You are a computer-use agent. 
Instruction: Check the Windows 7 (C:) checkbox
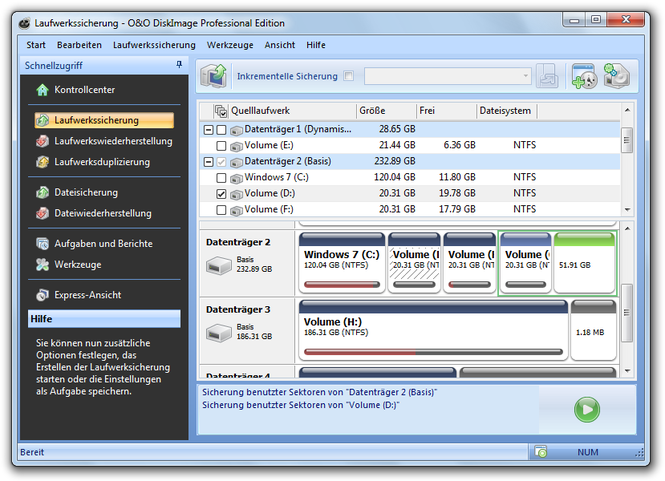221,178
